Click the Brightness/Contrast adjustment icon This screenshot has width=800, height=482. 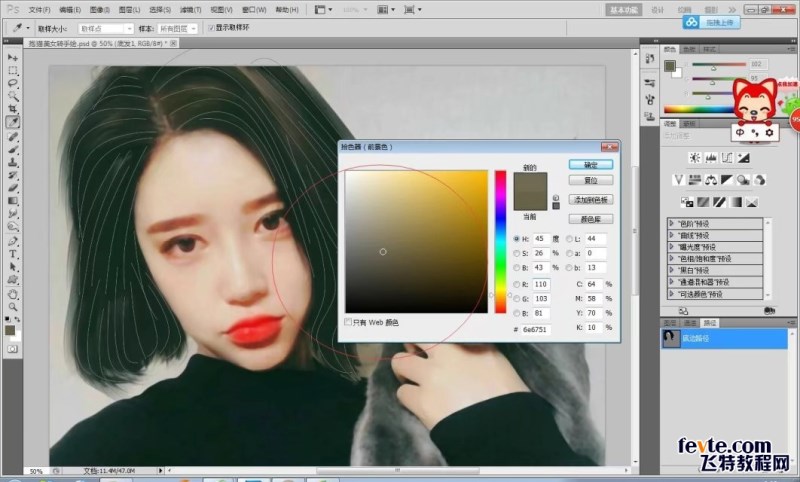point(693,158)
